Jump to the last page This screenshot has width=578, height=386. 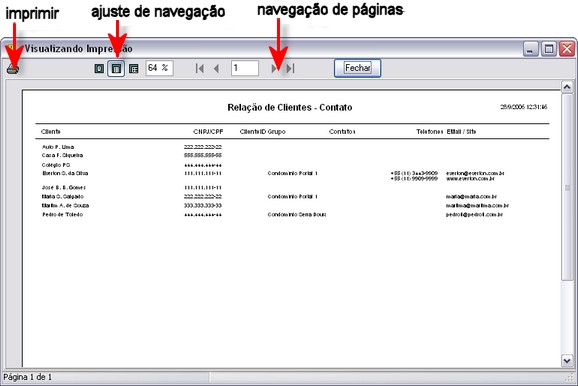[290, 69]
